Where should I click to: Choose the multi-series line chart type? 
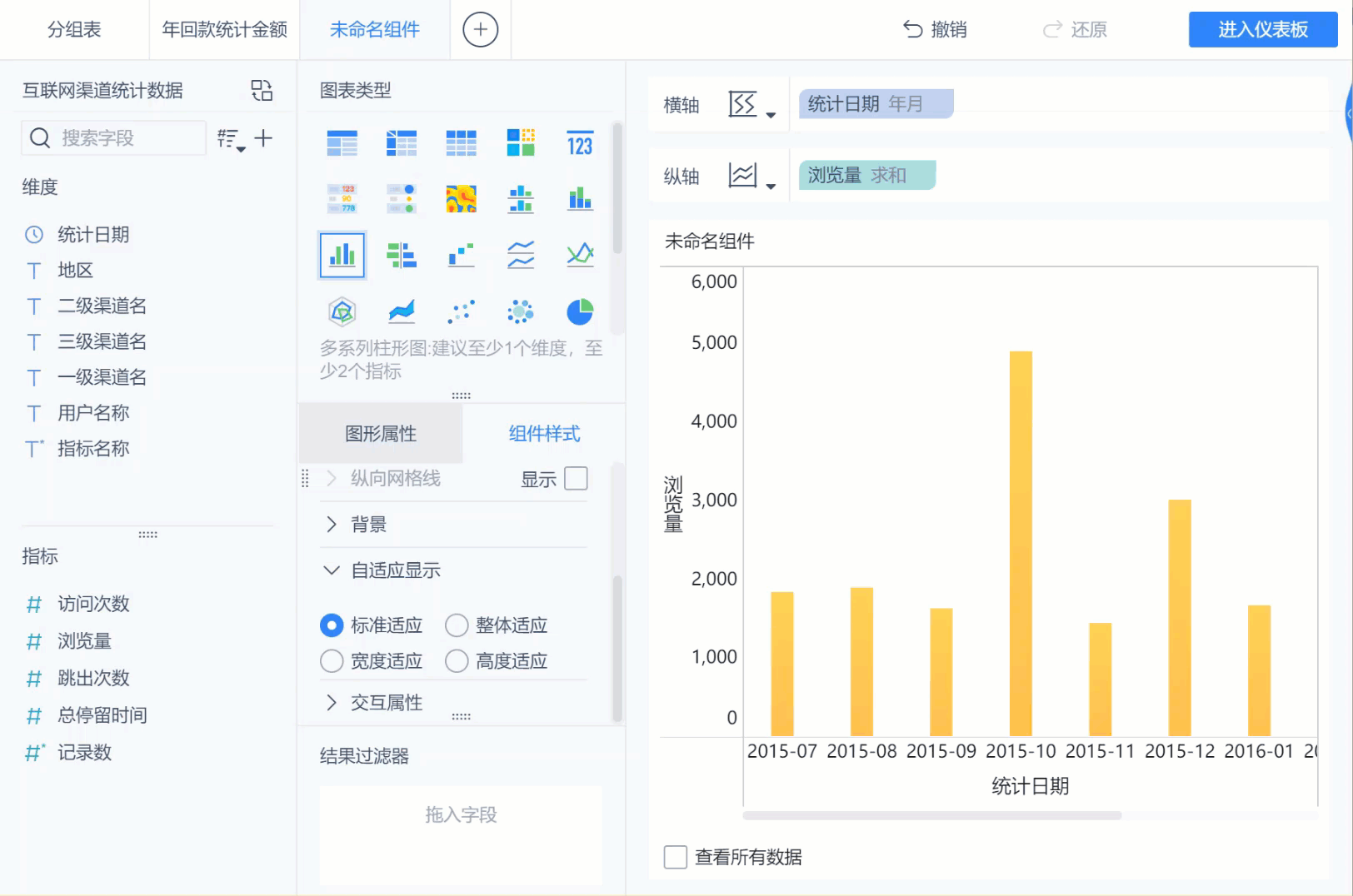(580, 255)
